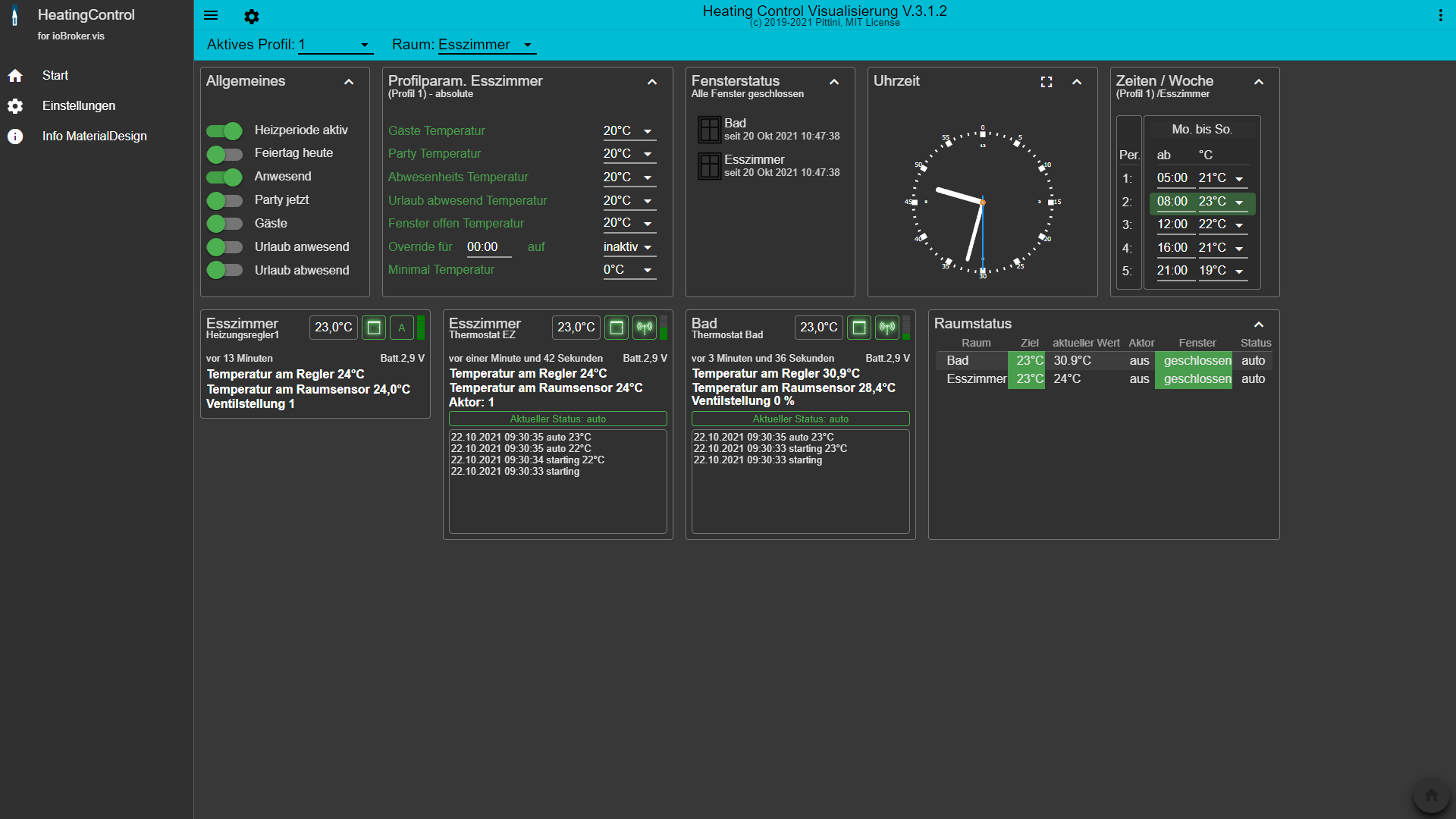
Task: Toggle Urlaub anwesend switch
Action: 224,247
